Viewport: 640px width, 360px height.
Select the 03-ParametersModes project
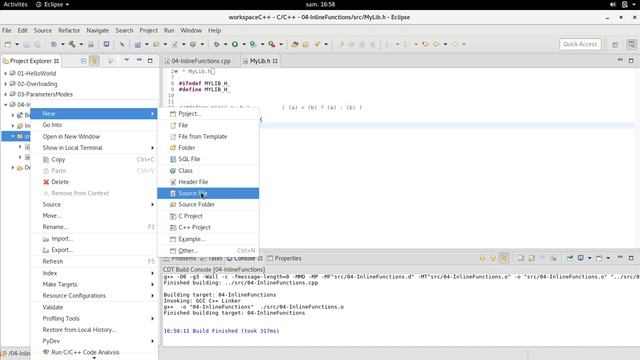pyautogui.click(x=45, y=94)
